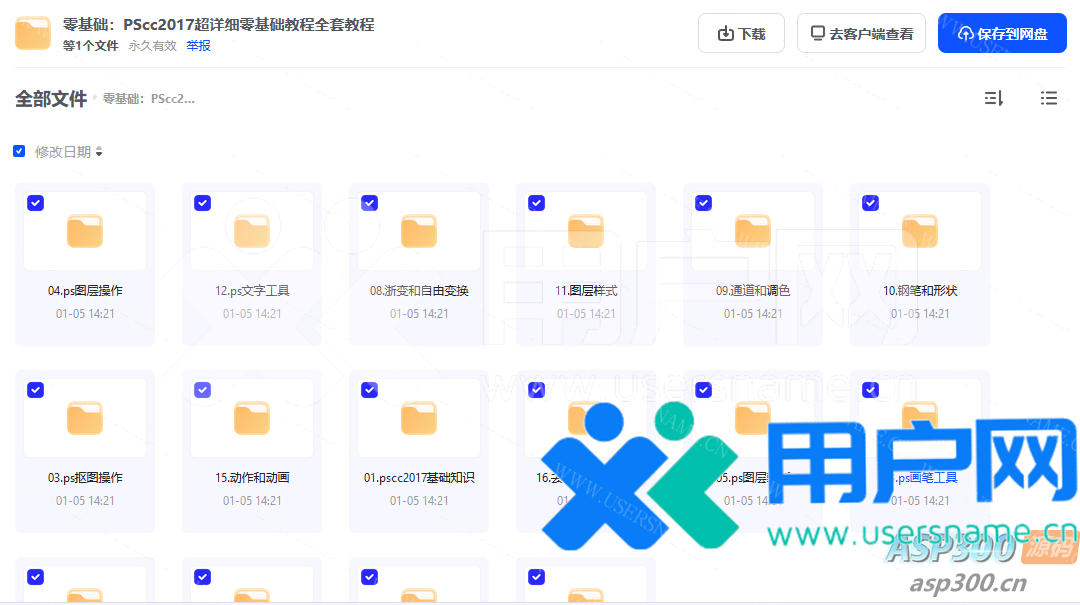
Task: Uncheck the 15.动作和动画 folder checkbox
Action: pos(202,390)
